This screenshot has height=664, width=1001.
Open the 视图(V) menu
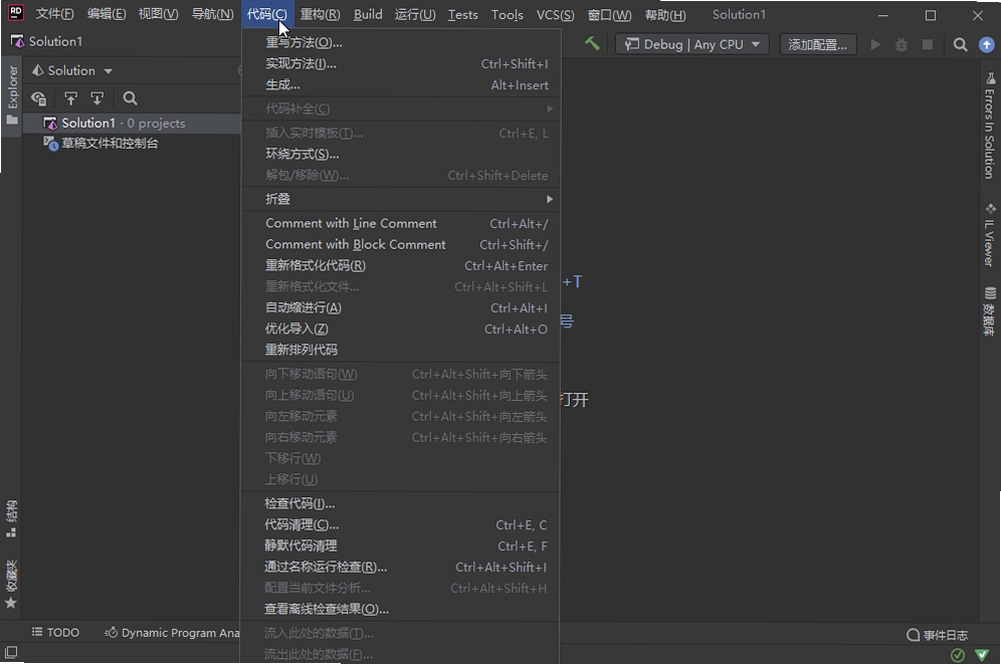pyautogui.click(x=158, y=14)
